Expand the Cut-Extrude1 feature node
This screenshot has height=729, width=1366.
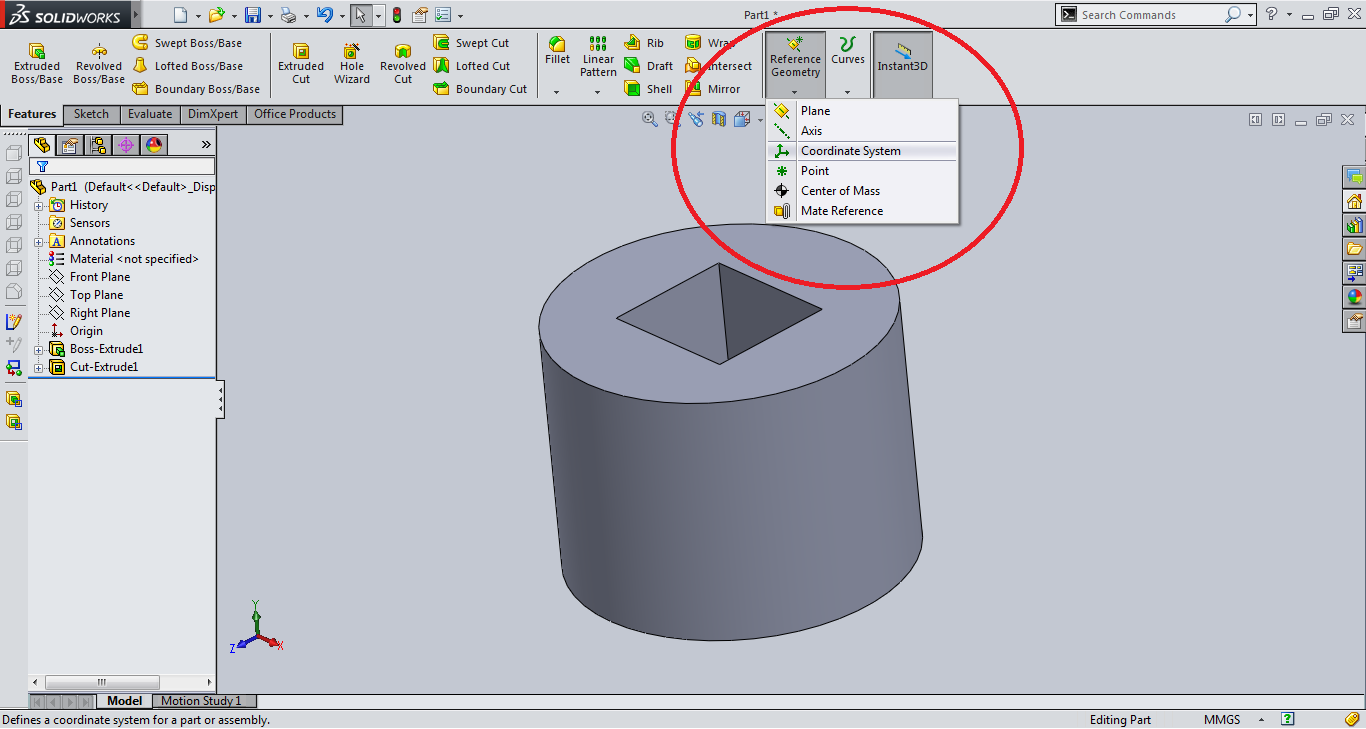39,367
